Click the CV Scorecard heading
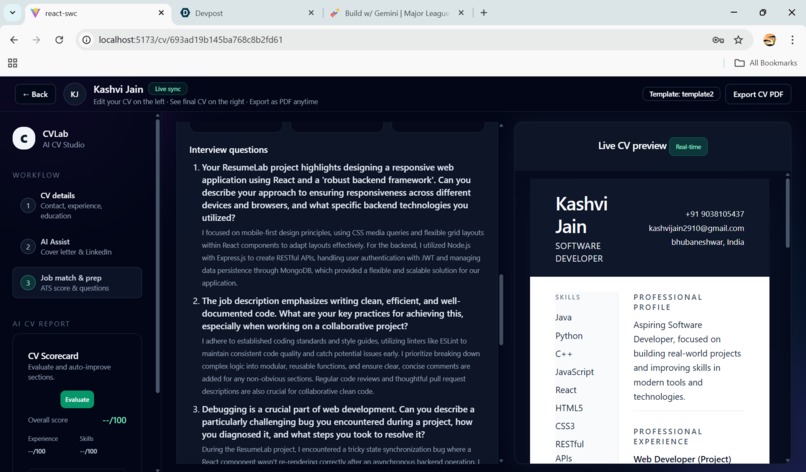806x472 pixels. pos(53,356)
